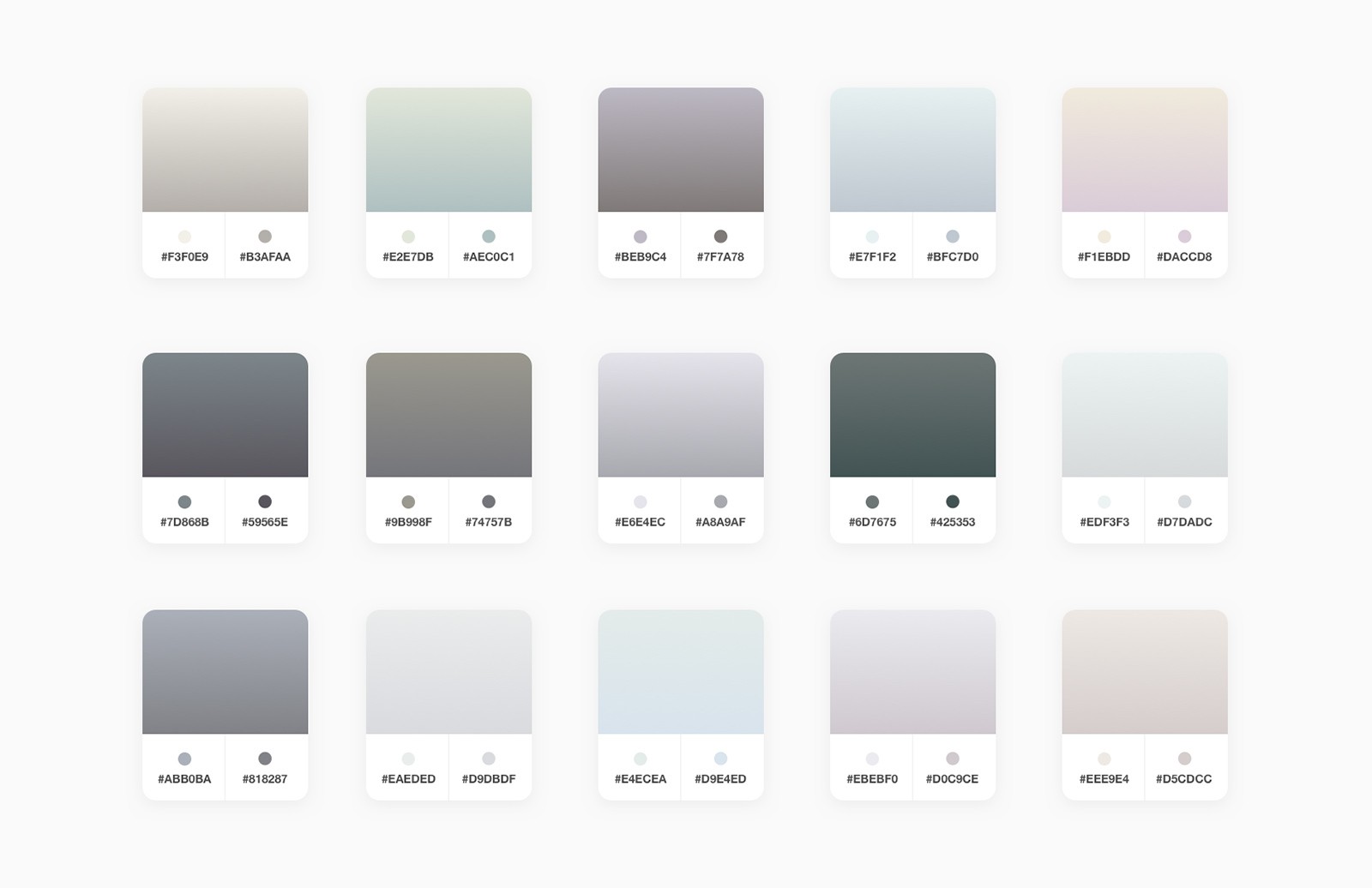This screenshot has width=1372, height=888.
Task: Pick the #D5CDCC color dot
Action: click(x=1184, y=759)
